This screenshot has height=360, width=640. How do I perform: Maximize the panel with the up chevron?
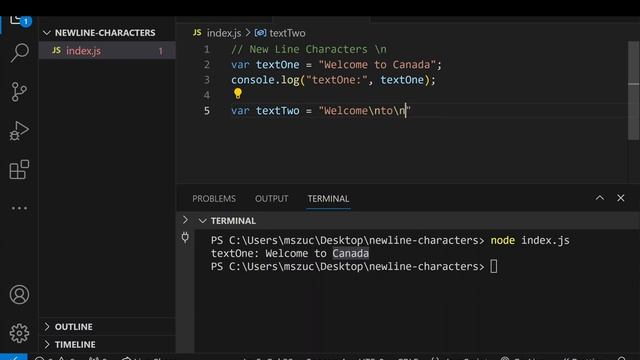pyautogui.click(x=600, y=198)
